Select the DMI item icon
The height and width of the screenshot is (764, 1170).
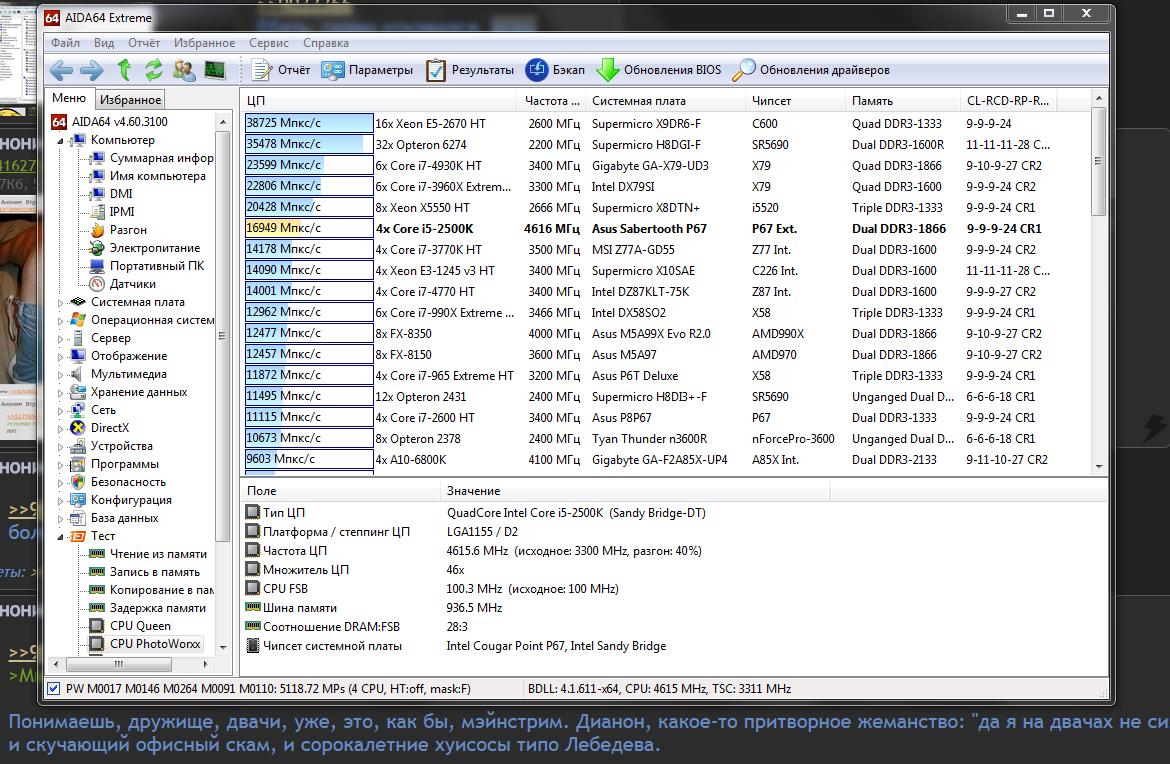[97, 194]
